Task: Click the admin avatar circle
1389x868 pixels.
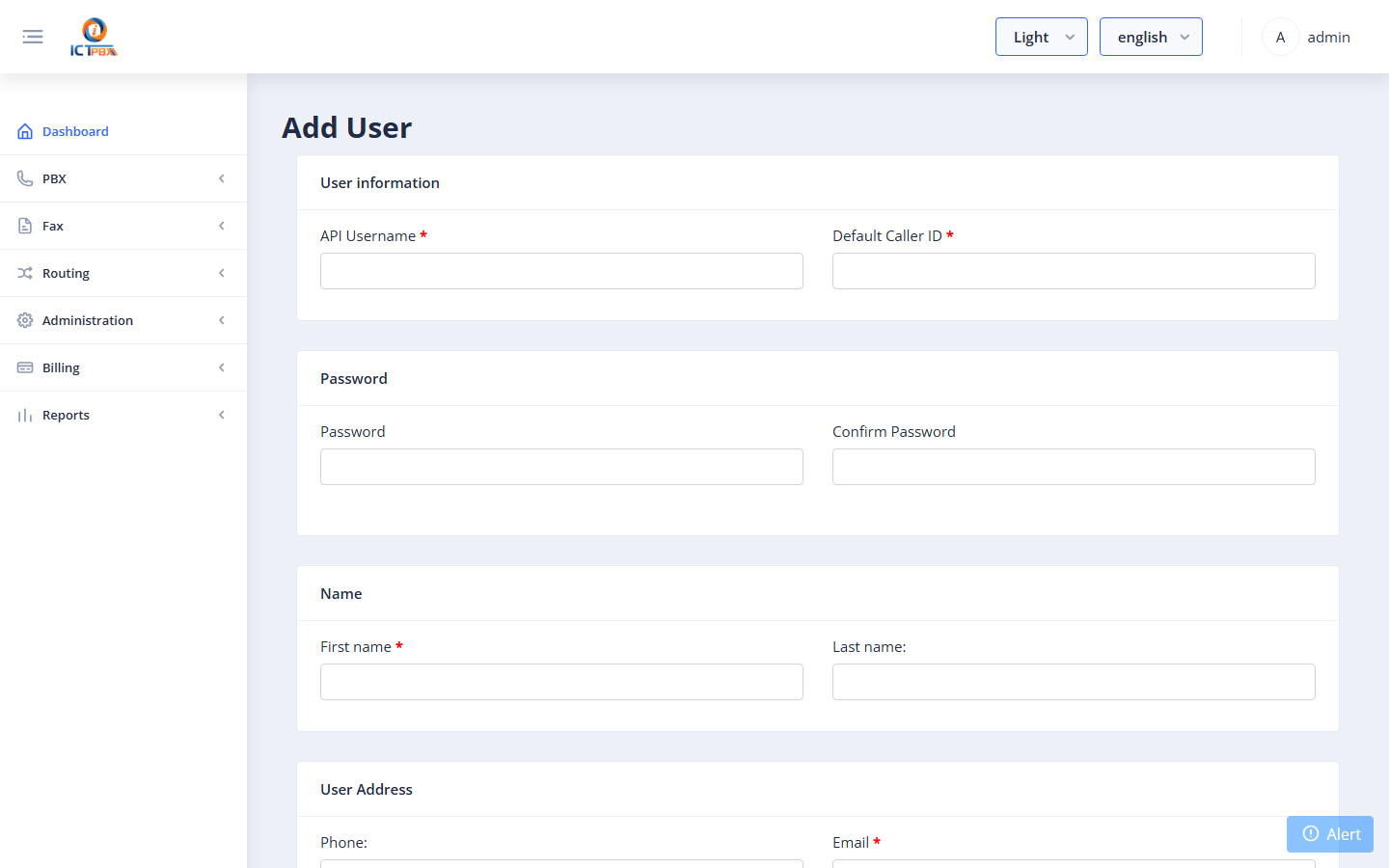Action: click(1280, 37)
